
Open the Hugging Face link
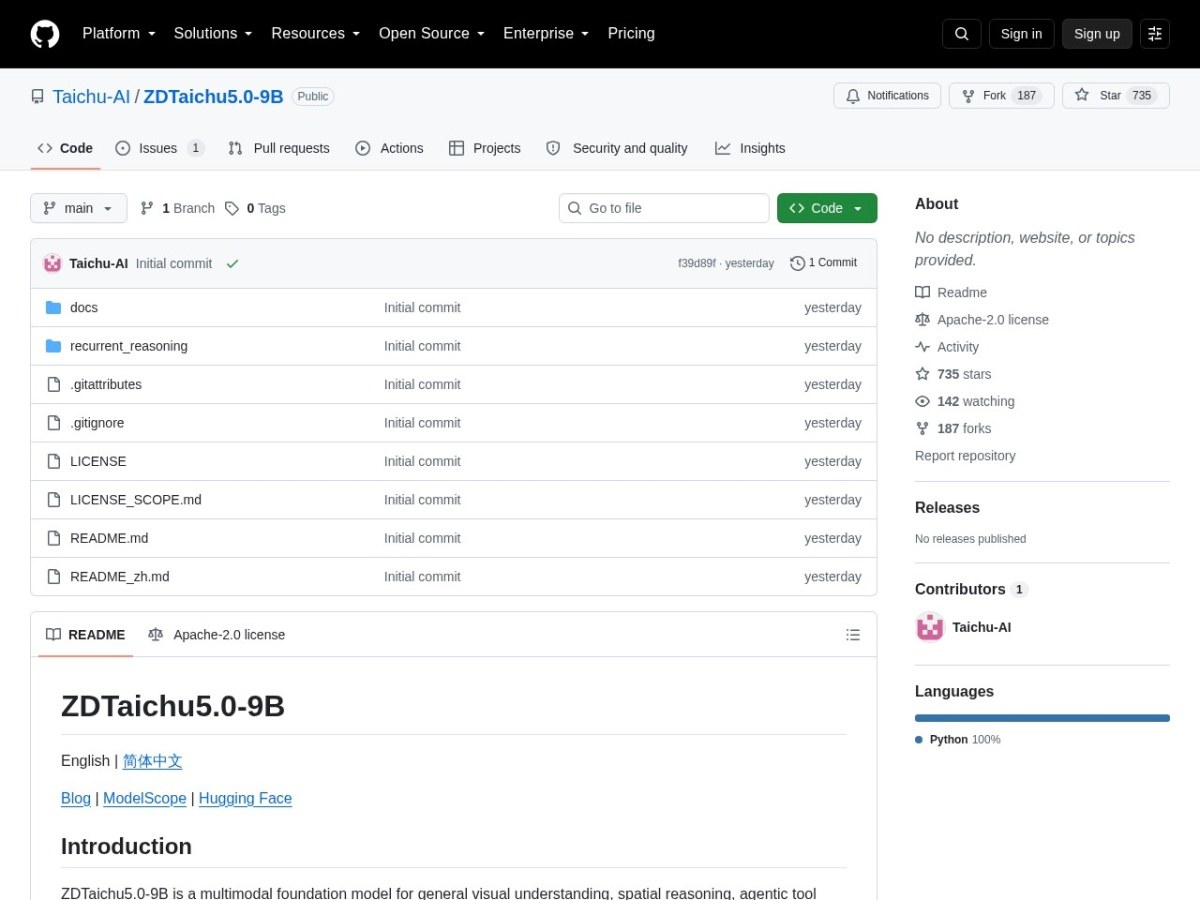245,799
